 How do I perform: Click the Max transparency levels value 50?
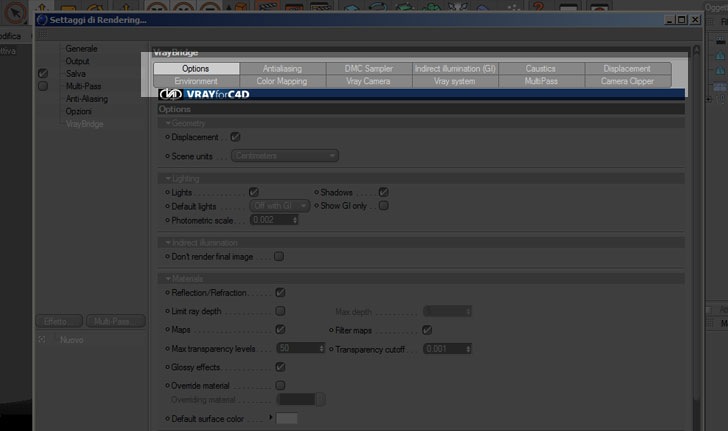[x=298, y=348]
